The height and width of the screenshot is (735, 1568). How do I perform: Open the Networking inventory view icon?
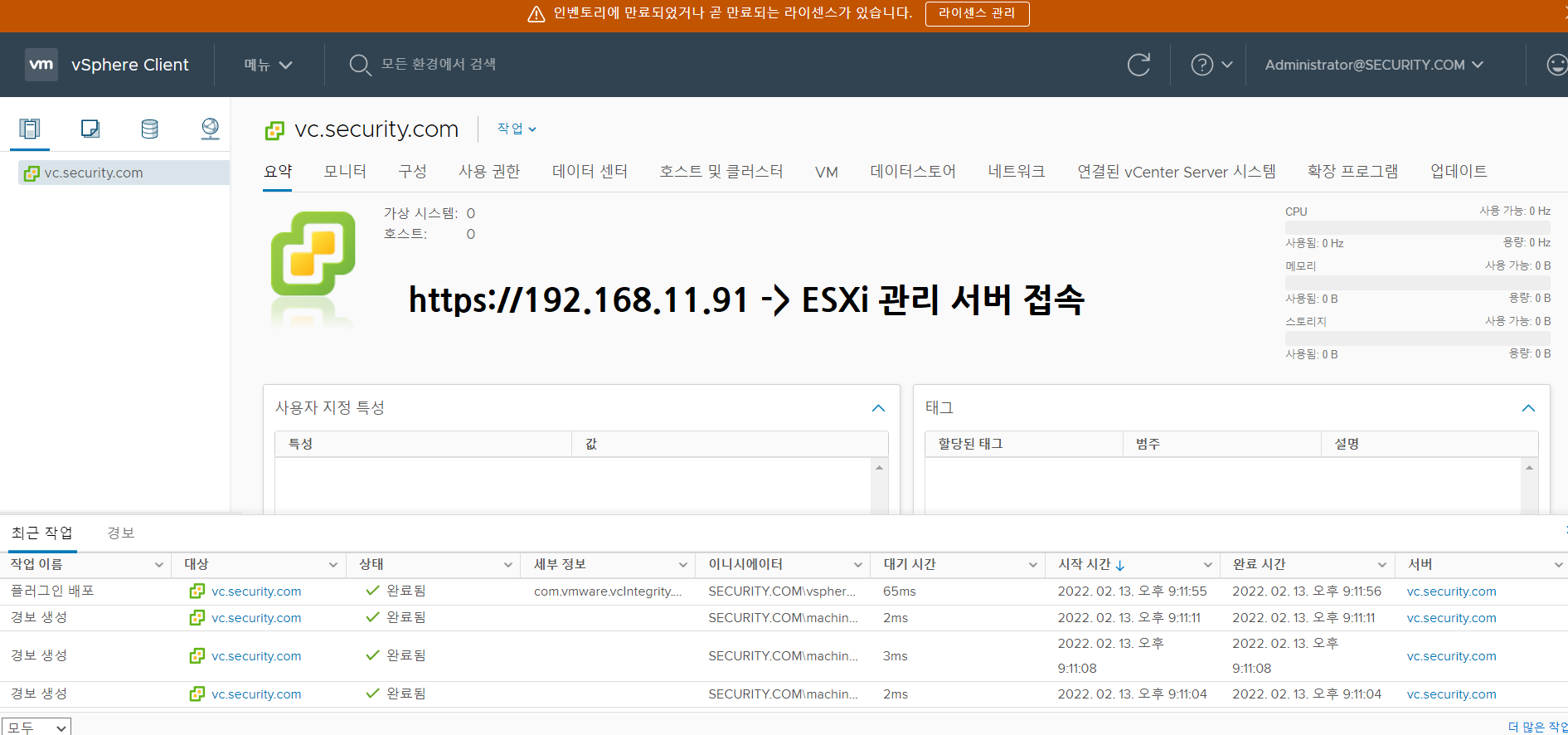[211, 129]
